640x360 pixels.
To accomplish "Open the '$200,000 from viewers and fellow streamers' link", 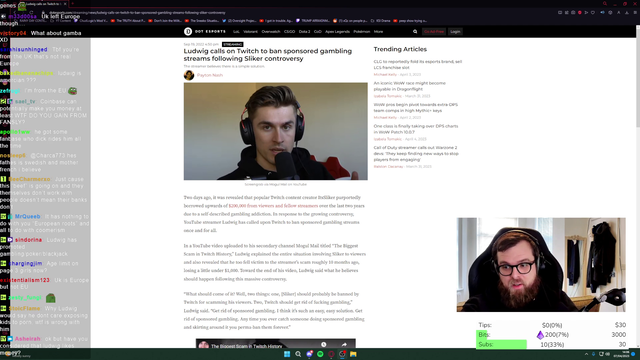I will [x=273, y=206].
